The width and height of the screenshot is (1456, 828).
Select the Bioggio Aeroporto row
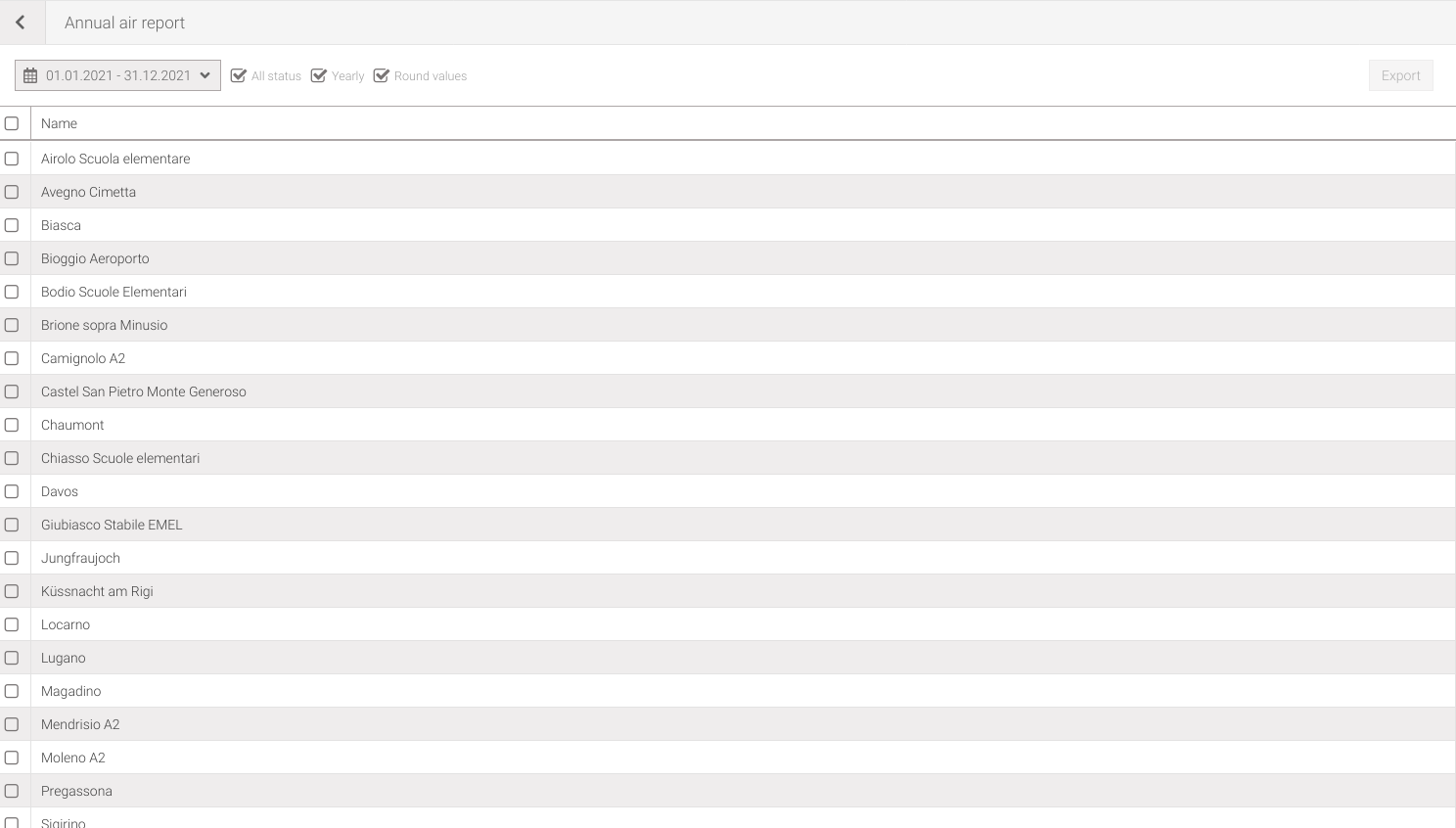pyautogui.click(x=95, y=258)
